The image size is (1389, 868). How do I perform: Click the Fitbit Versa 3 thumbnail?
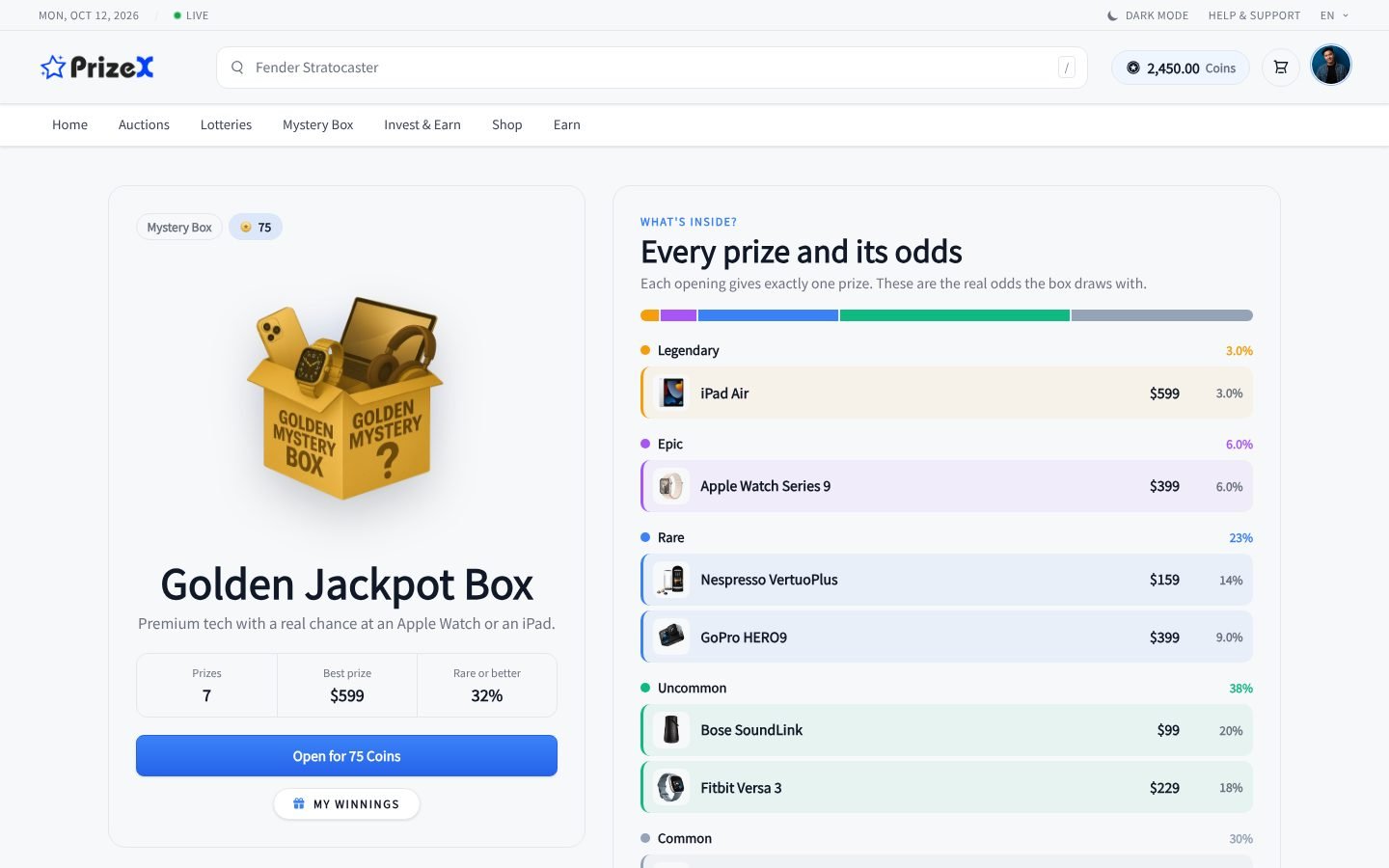point(671,787)
